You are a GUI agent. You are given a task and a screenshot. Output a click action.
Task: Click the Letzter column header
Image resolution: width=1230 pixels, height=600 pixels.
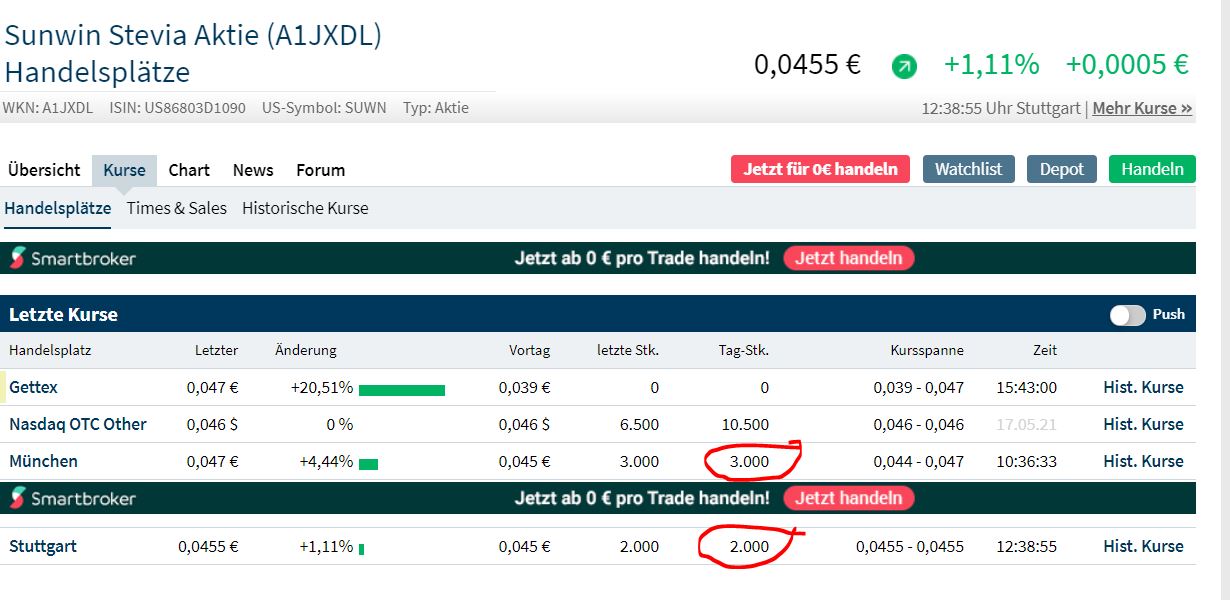click(x=216, y=350)
